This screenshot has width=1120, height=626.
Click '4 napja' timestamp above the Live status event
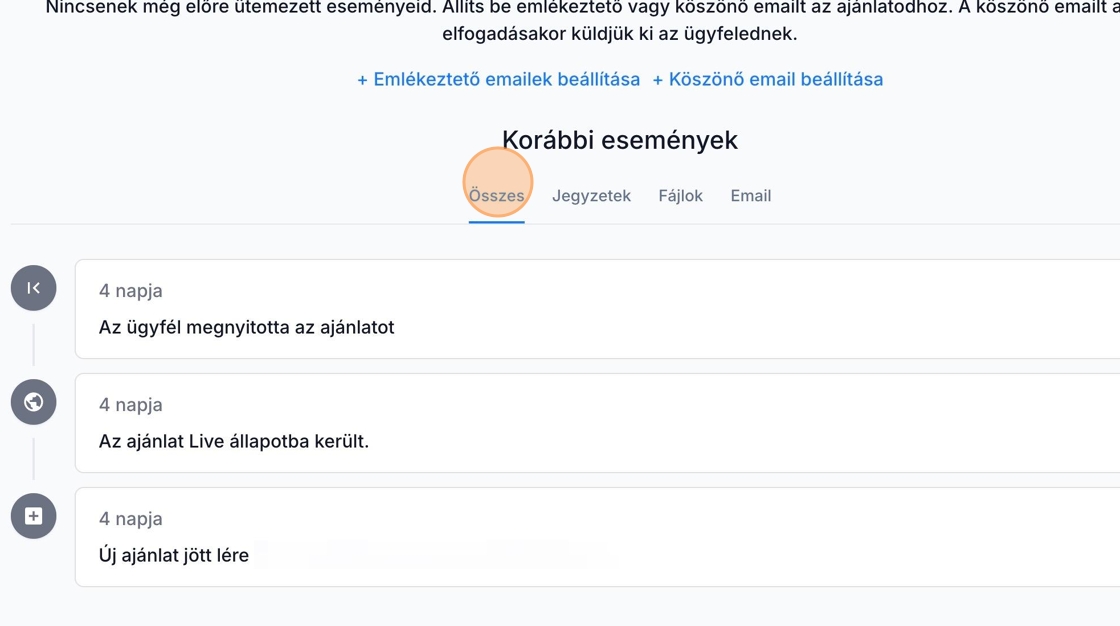130,405
